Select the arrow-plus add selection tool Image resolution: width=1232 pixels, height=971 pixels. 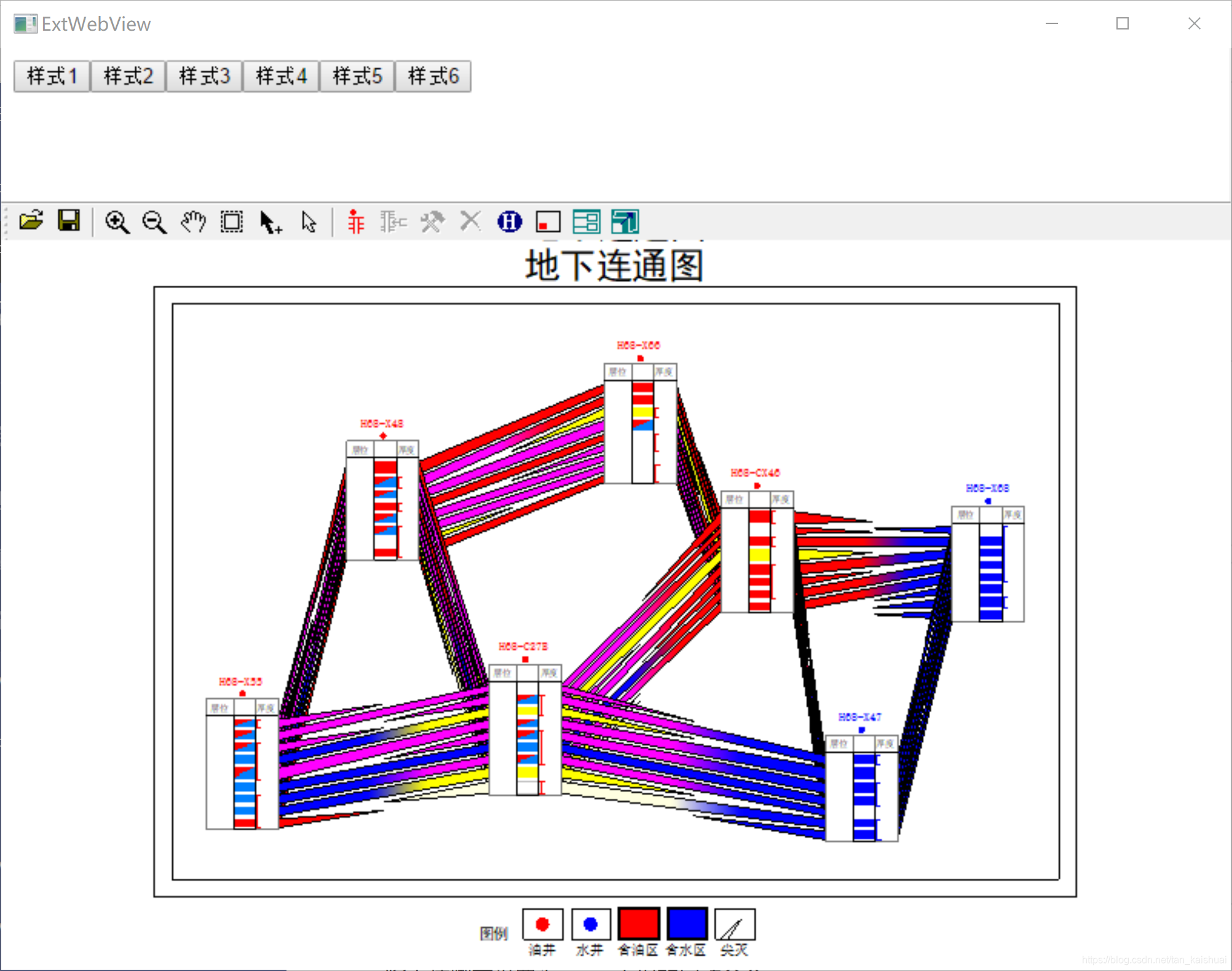[270, 222]
